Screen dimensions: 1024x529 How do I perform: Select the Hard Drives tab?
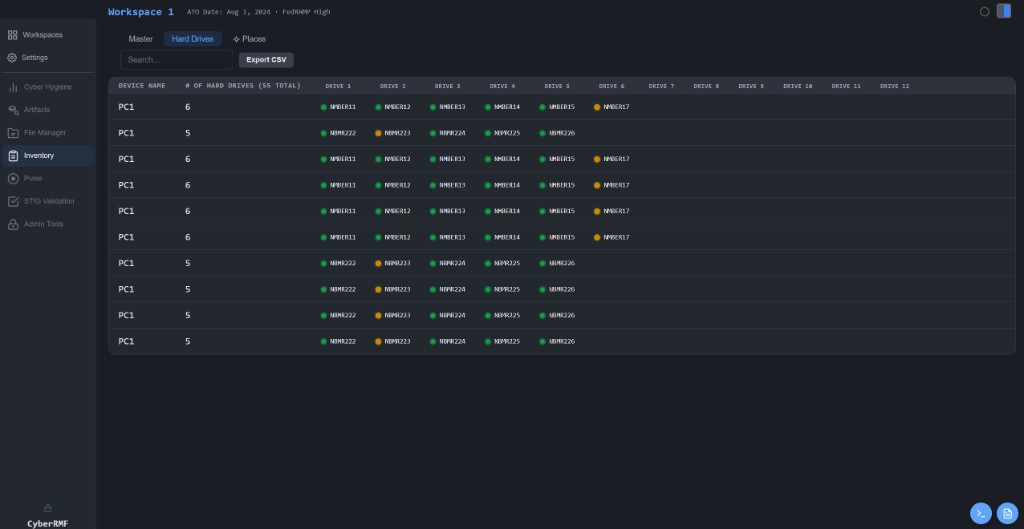tap(193, 39)
